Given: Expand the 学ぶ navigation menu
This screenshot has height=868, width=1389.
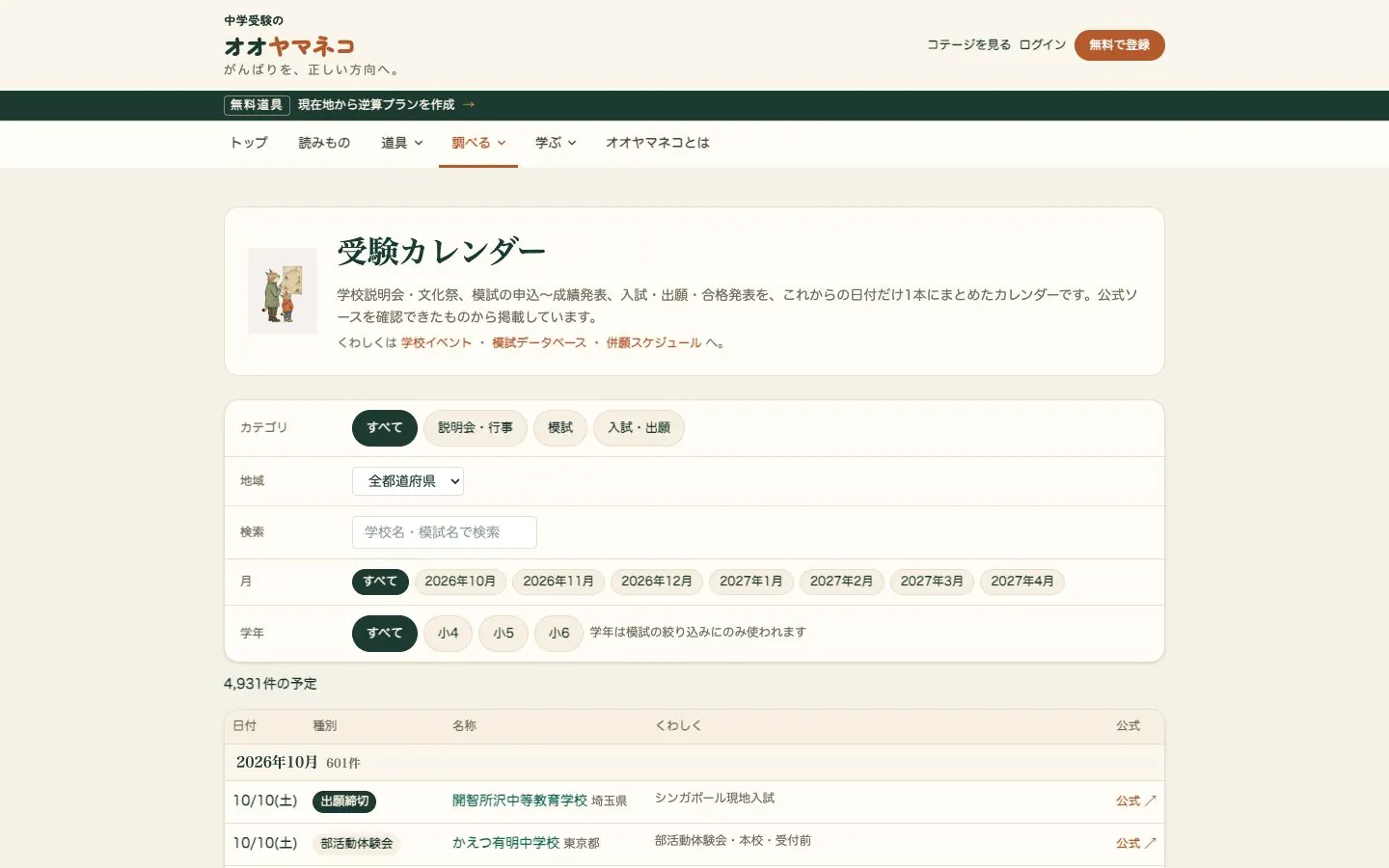Looking at the screenshot, I should point(556,143).
